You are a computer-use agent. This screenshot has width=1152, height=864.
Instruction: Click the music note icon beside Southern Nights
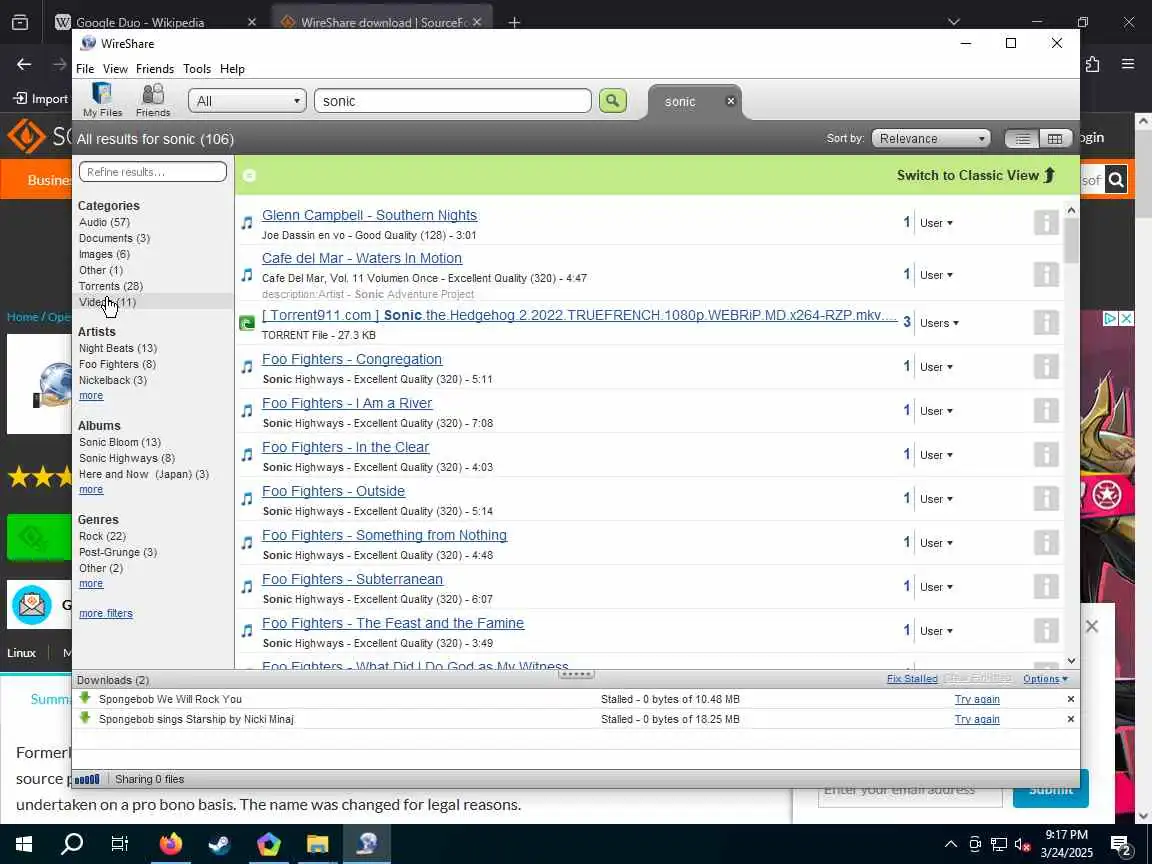247,223
